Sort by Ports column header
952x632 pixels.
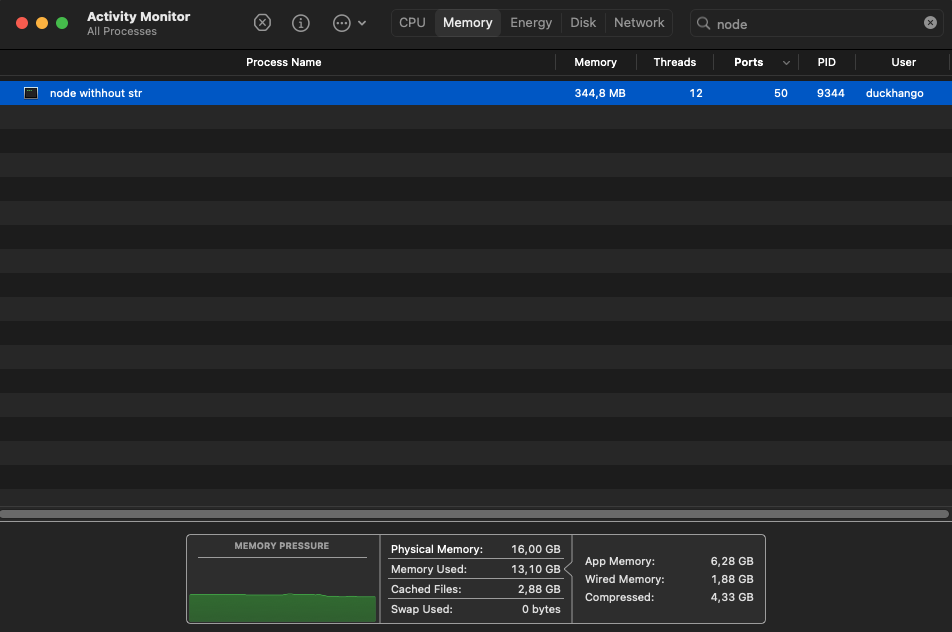pyautogui.click(x=749, y=62)
